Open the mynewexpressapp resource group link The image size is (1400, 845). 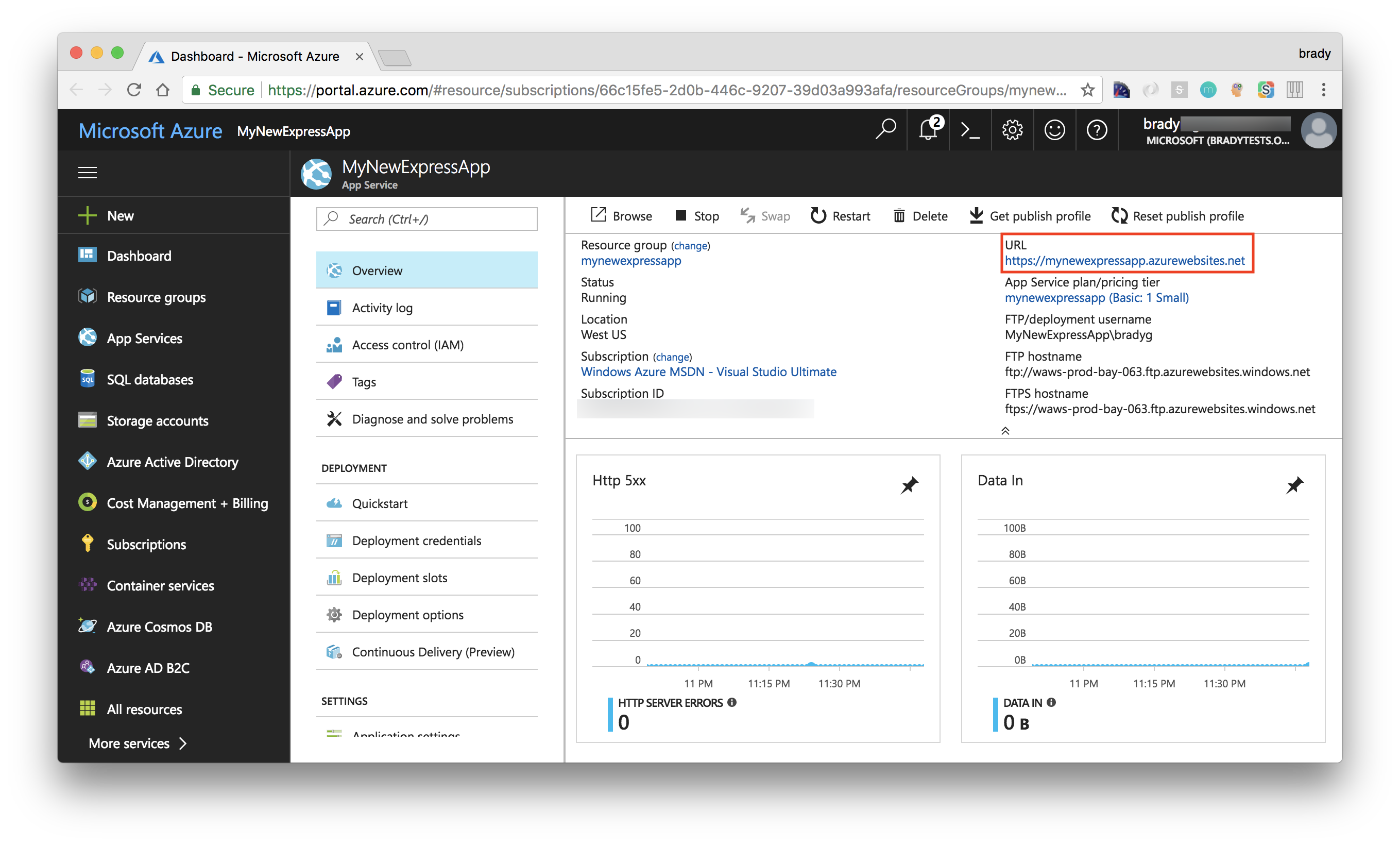(x=630, y=261)
